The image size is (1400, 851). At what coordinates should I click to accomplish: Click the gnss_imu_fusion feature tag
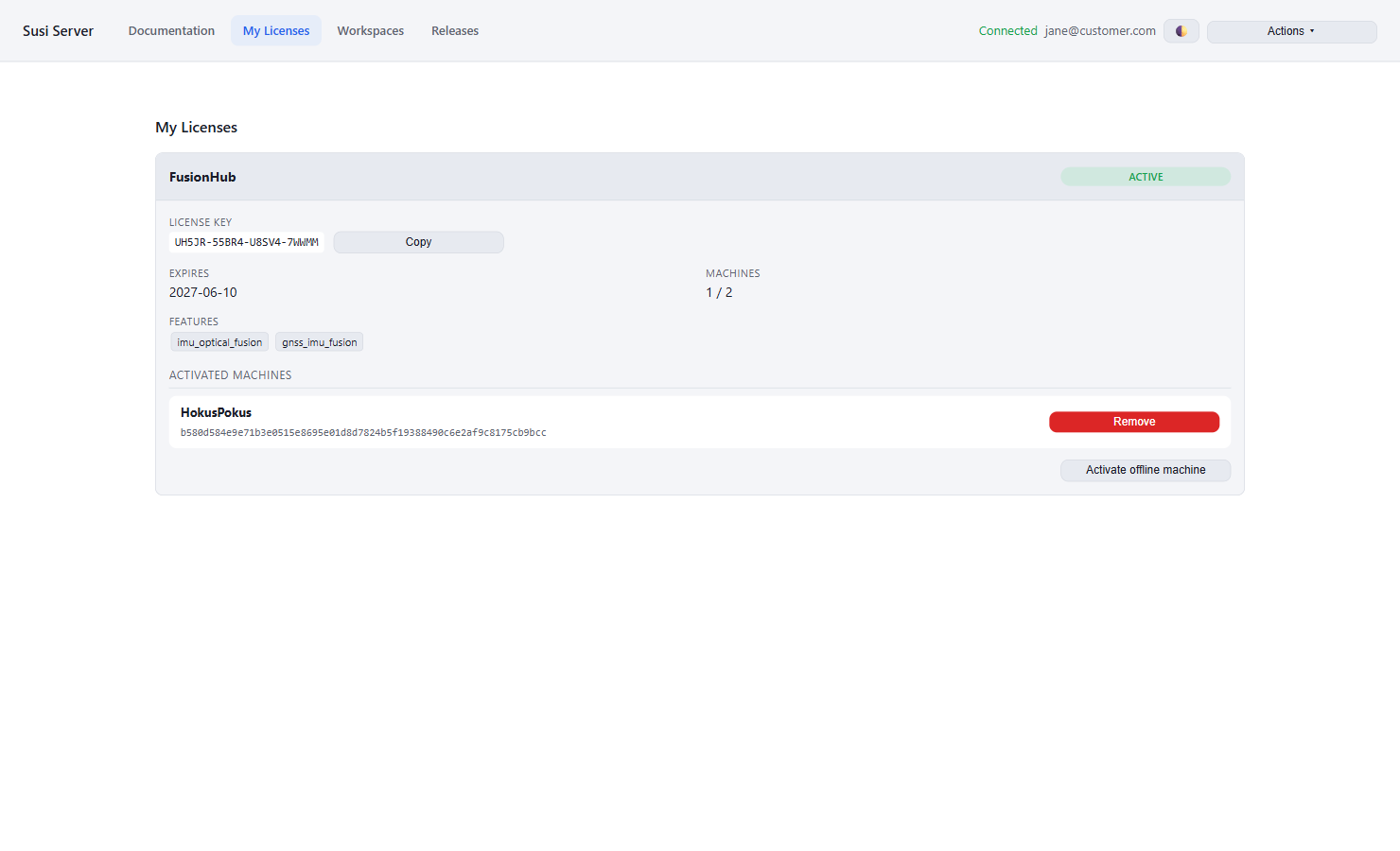click(x=320, y=342)
